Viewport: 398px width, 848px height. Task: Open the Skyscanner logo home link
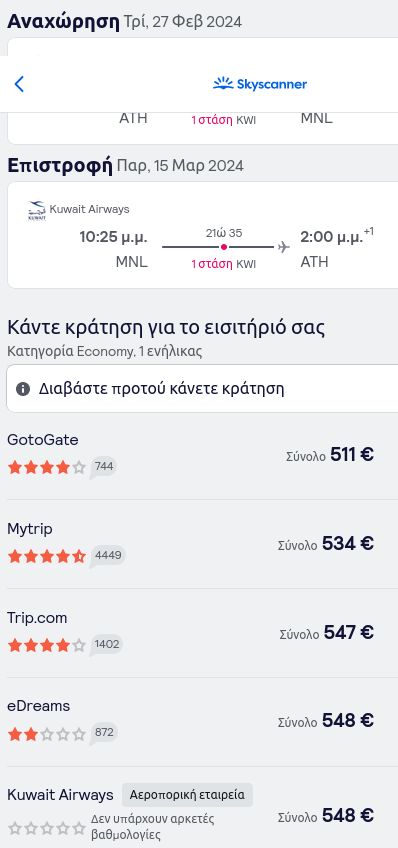pyautogui.click(x=260, y=84)
